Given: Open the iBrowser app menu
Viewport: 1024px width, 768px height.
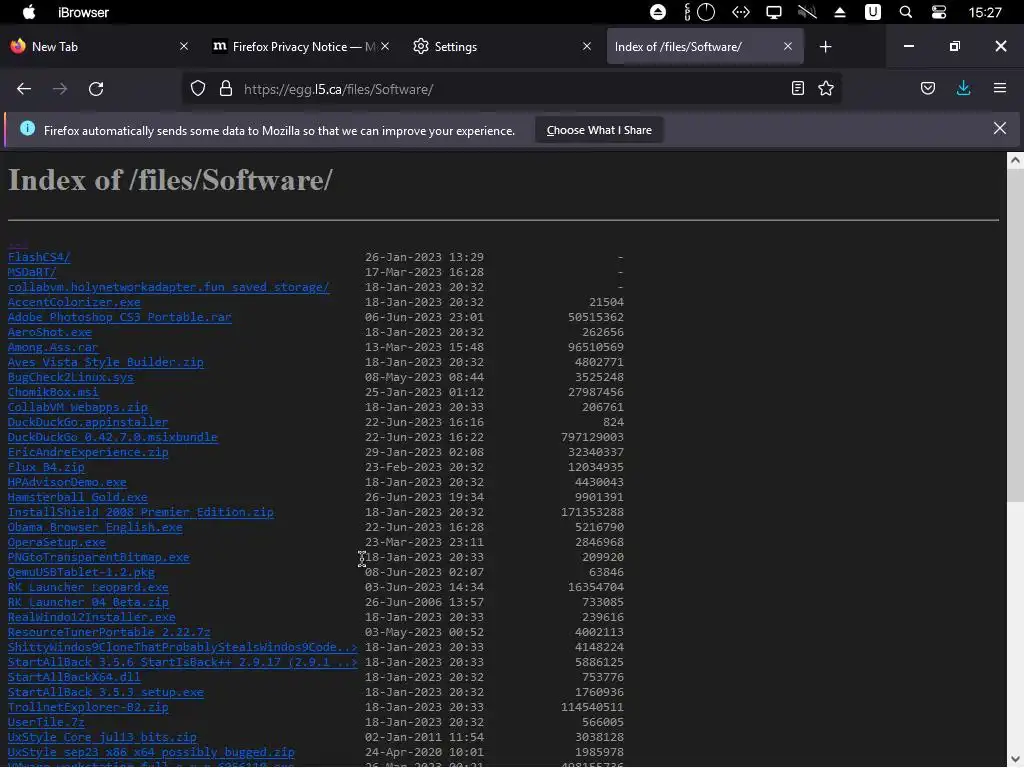Looking at the screenshot, I should coord(84,12).
